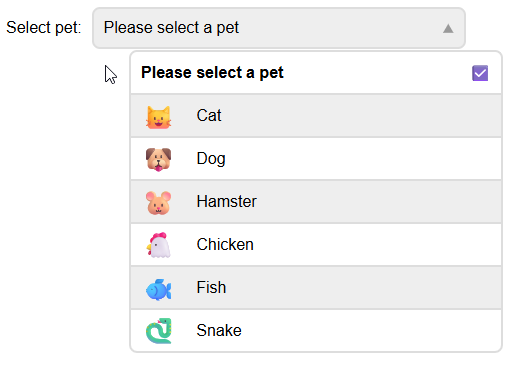This screenshot has width=526, height=368.
Task: Choose the Chicken text label
Action: pyautogui.click(x=225, y=244)
